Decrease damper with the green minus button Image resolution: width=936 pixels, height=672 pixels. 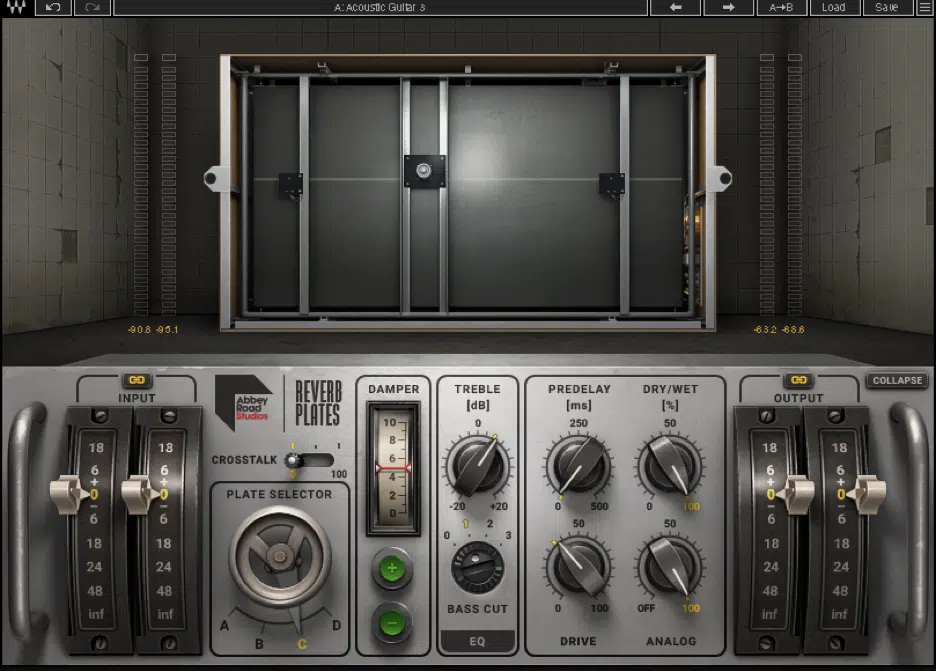[392, 623]
